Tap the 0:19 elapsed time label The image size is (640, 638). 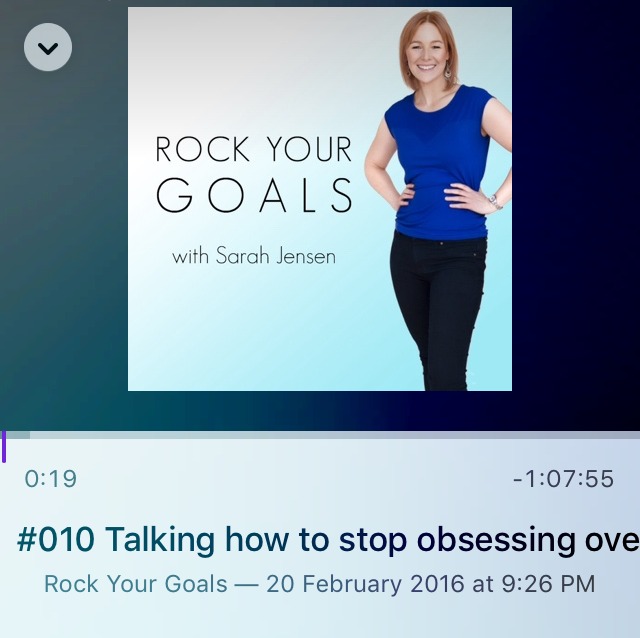coord(51,478)
